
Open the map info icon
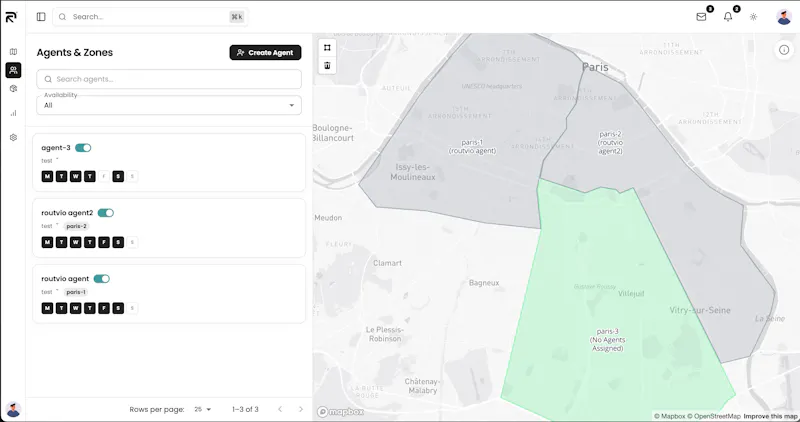pos(784,50)
